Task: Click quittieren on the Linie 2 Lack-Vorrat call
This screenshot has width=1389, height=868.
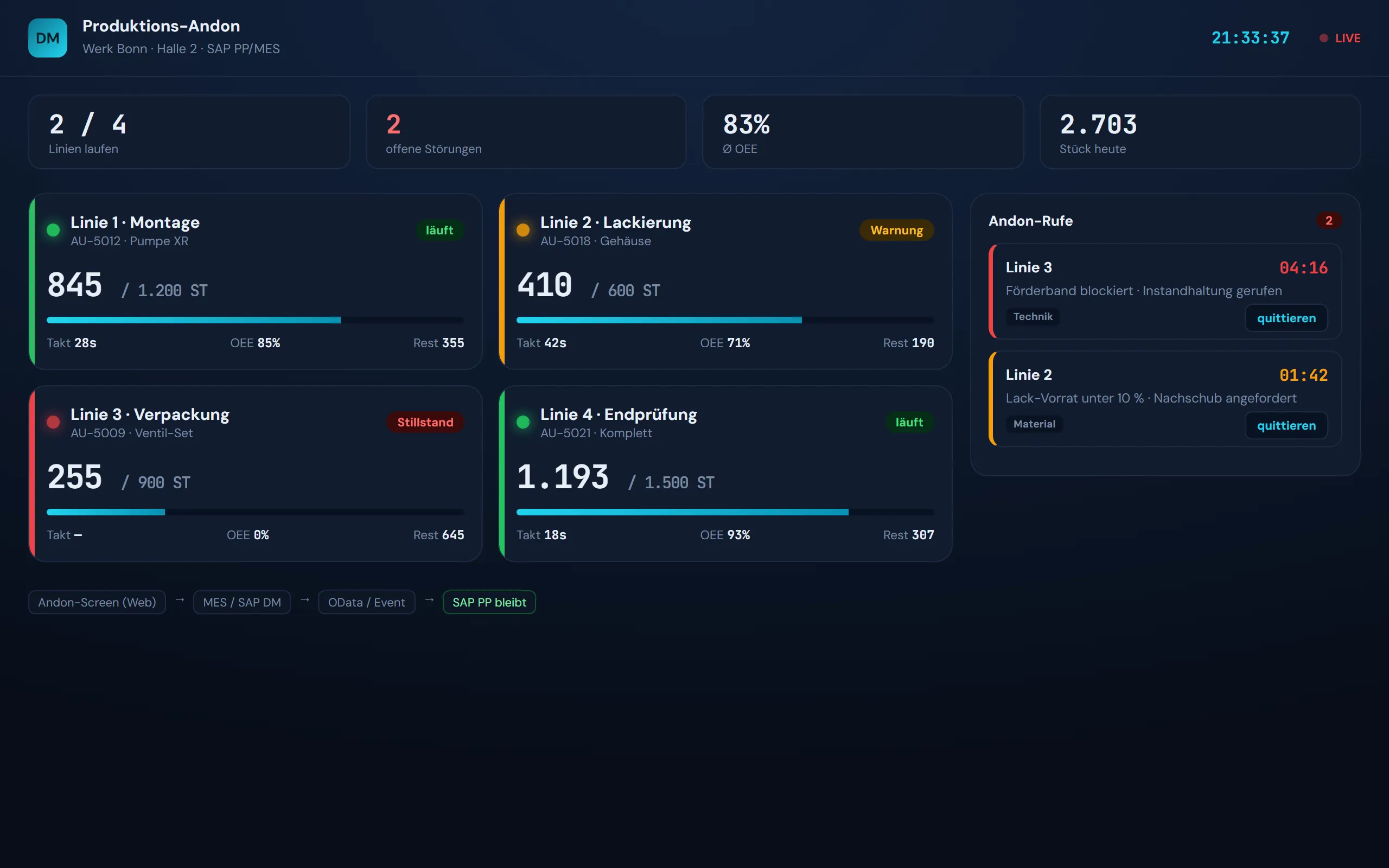Action: [1286, 425]
